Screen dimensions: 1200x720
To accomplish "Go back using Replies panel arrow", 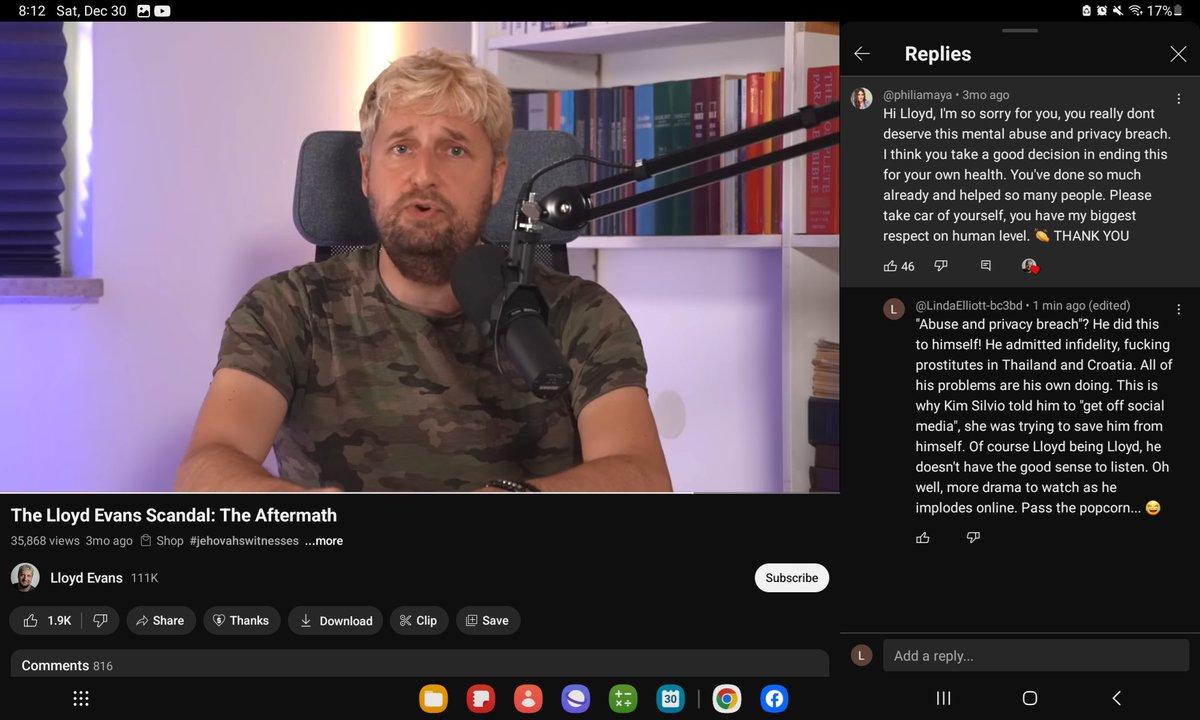I will coord(862,54).
